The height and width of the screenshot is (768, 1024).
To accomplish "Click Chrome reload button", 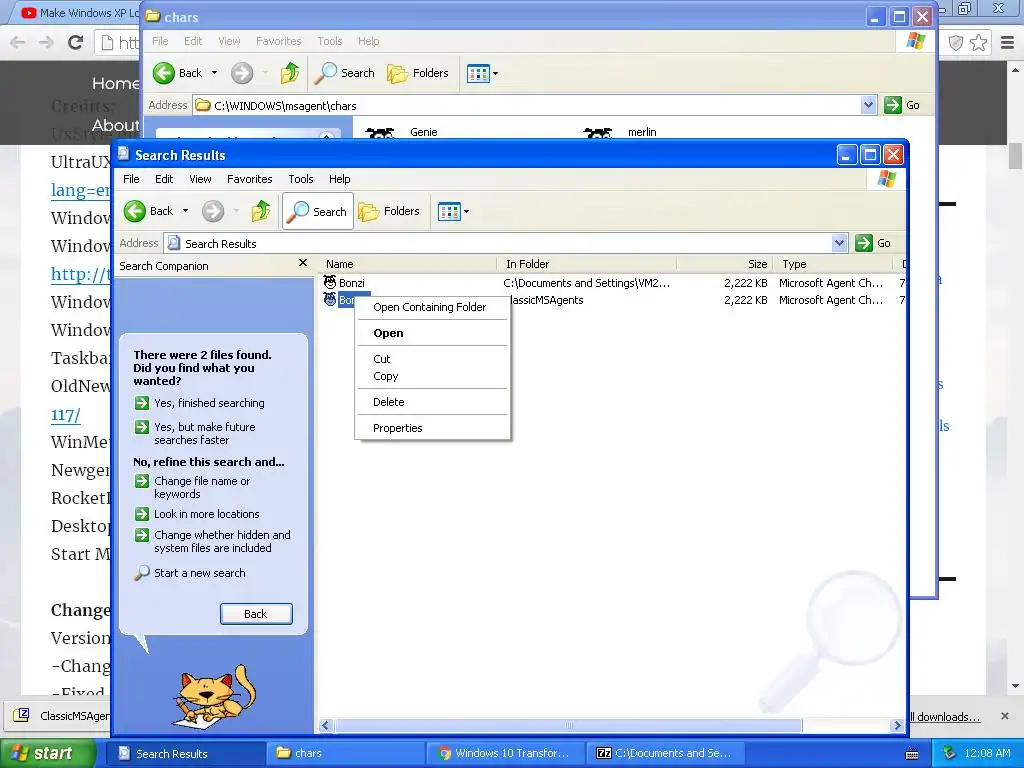I will pyautogui.click(x=76, y=42).
